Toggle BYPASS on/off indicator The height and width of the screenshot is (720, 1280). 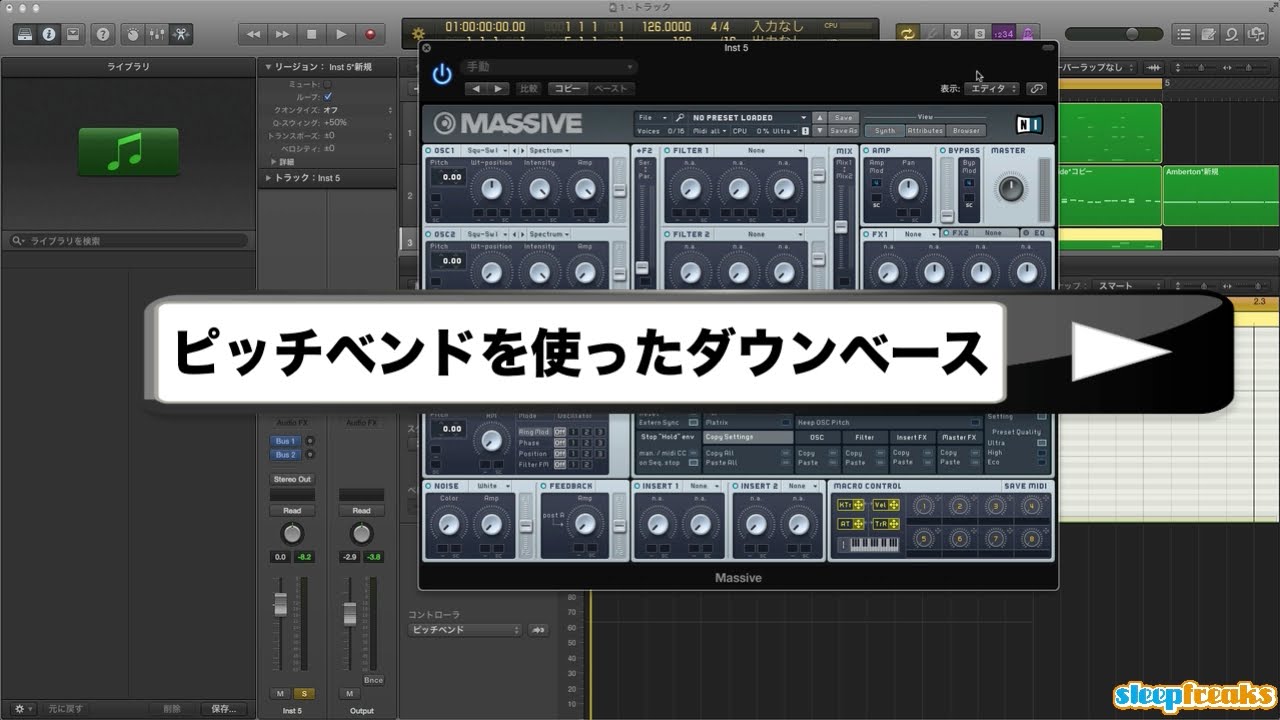(x=941, y=150)
